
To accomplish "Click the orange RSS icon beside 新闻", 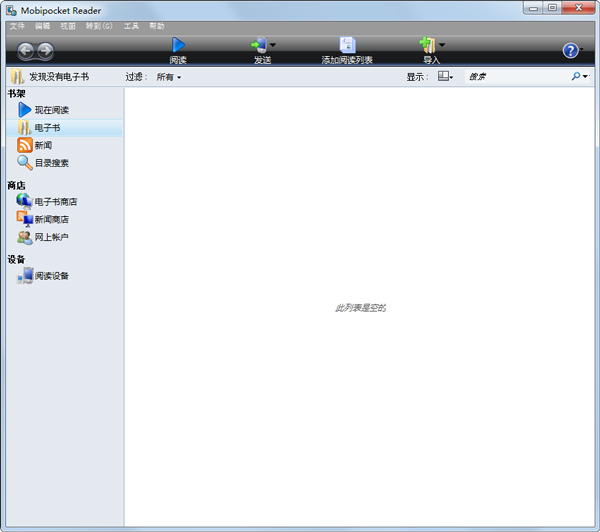I will (x=25, y=145).
